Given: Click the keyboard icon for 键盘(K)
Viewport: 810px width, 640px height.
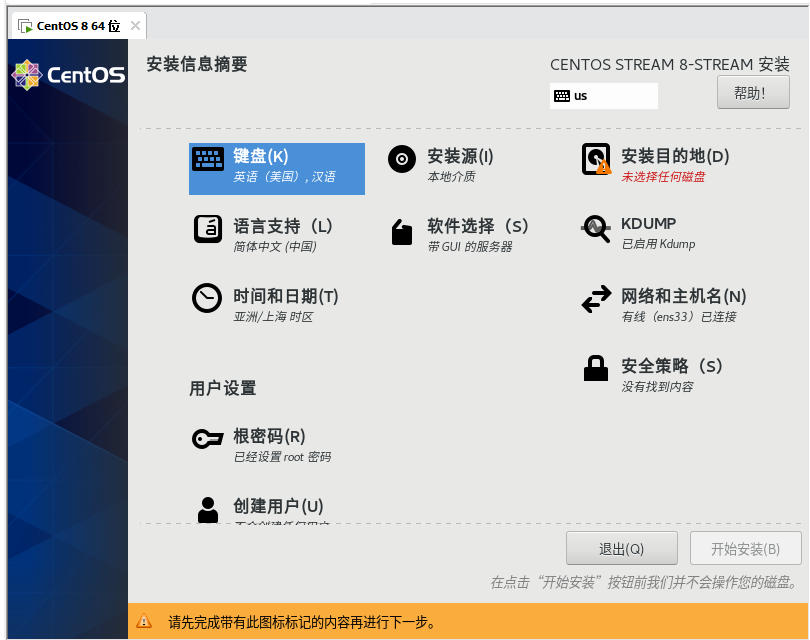Looking at the screenshot, I should pyautogui.click(x=208, y=159).
